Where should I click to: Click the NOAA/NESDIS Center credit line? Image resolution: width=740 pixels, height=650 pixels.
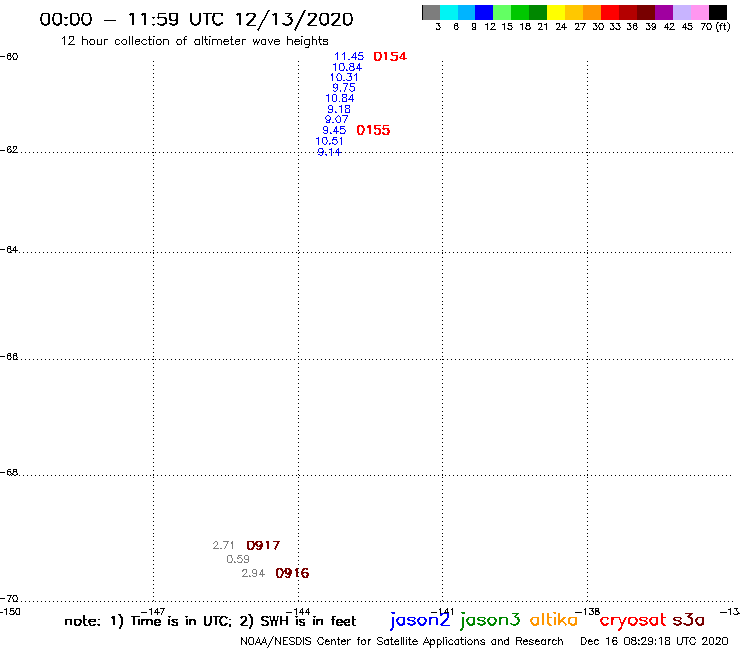[402, 642]
